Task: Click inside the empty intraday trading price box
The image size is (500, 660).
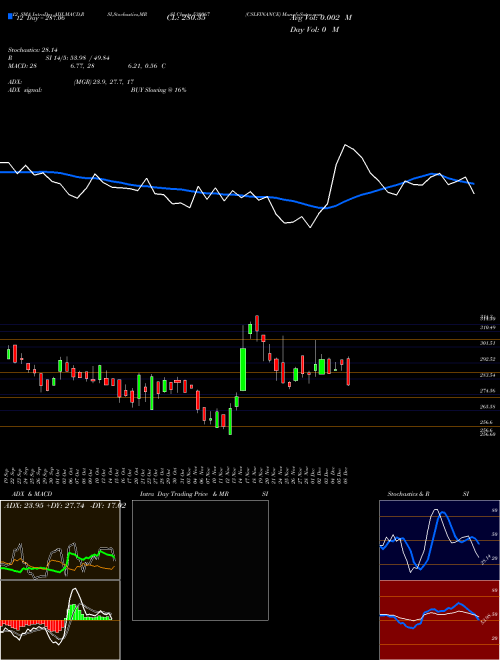Action: (x=200, y=560)
